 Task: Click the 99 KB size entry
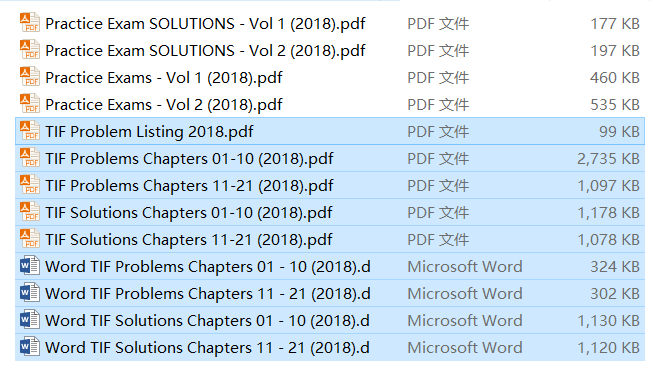pos(619,132)
